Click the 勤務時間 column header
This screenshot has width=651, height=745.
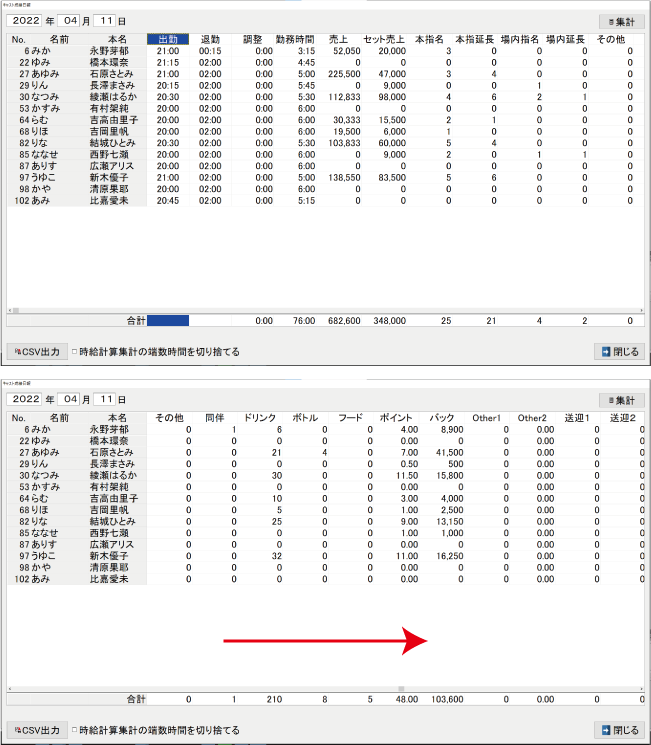[295, 39]
